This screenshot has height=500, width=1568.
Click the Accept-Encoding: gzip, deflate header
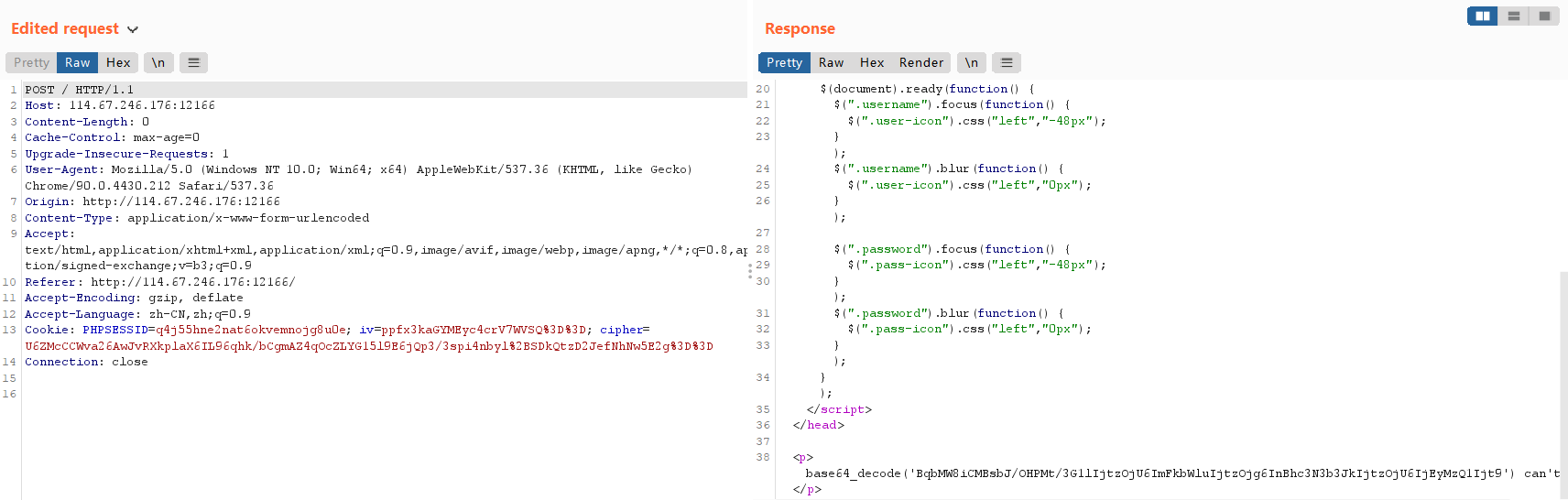click(134, 298)
